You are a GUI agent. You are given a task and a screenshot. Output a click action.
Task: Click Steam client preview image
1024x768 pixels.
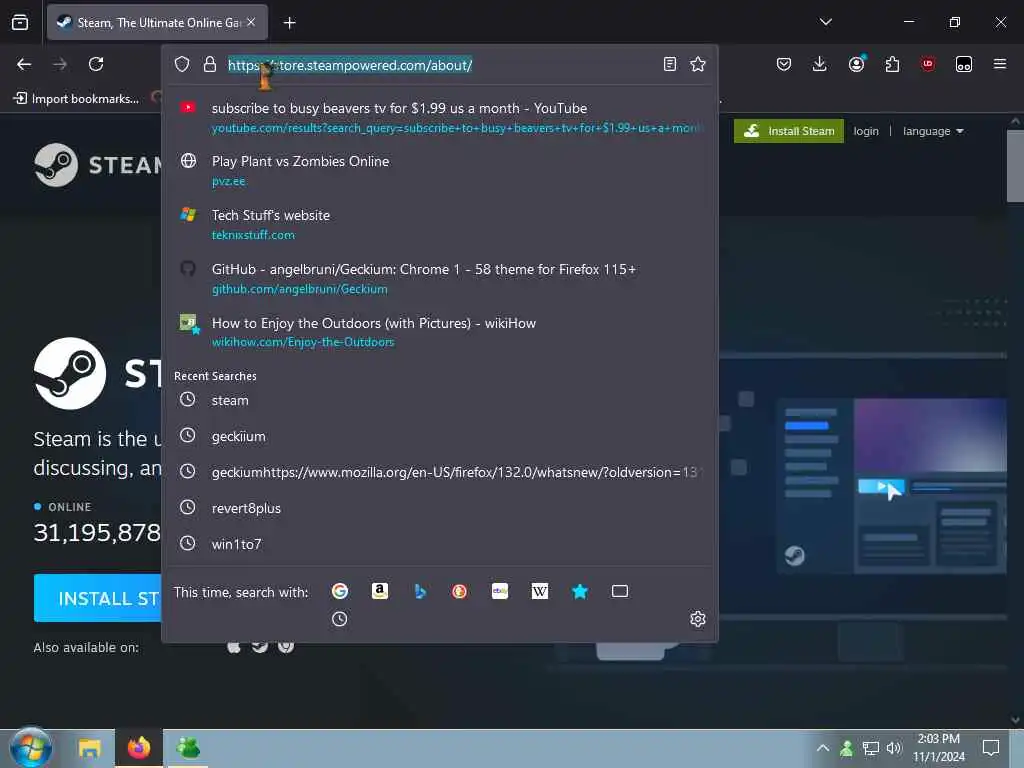coord(891,487)
